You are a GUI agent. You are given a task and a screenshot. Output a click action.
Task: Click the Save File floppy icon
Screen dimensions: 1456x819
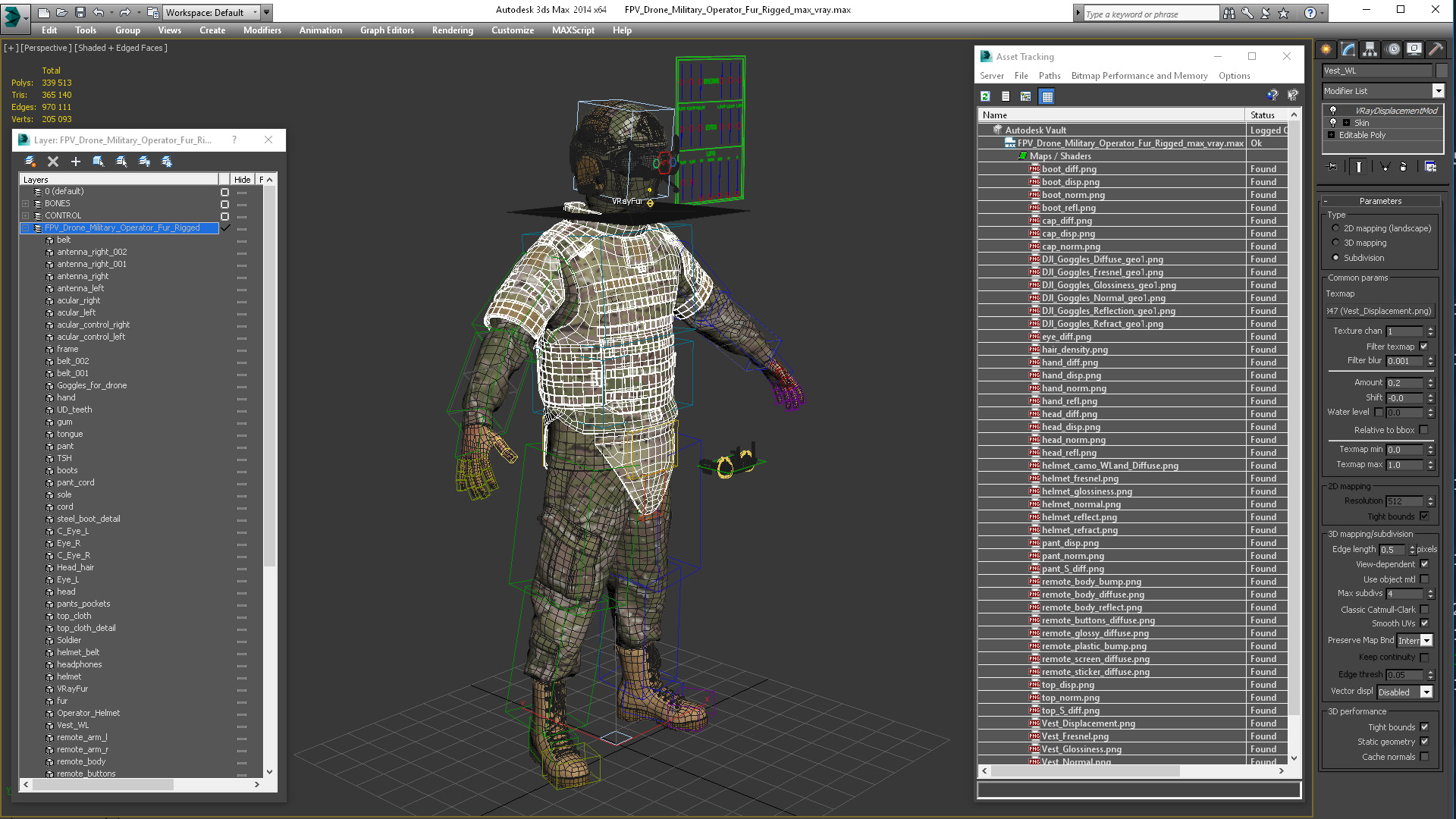click(80, 12)
